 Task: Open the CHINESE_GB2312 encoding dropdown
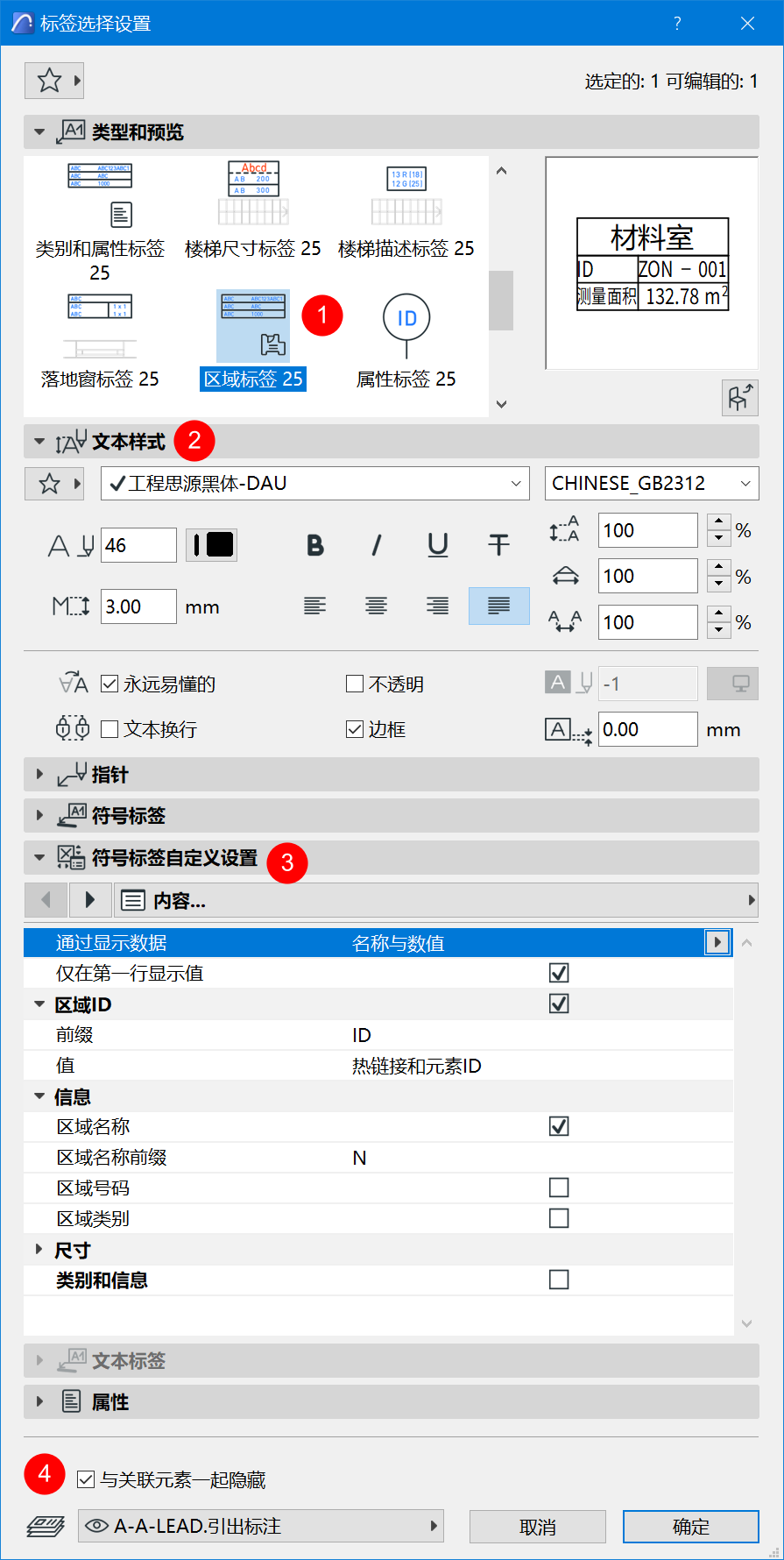coord(652,484)
